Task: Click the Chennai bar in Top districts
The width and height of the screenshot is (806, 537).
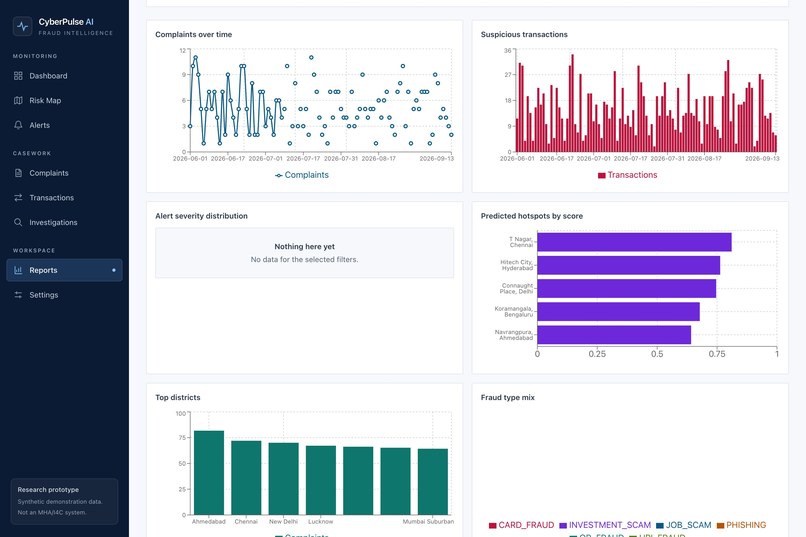Action: [x=246, y=478]
